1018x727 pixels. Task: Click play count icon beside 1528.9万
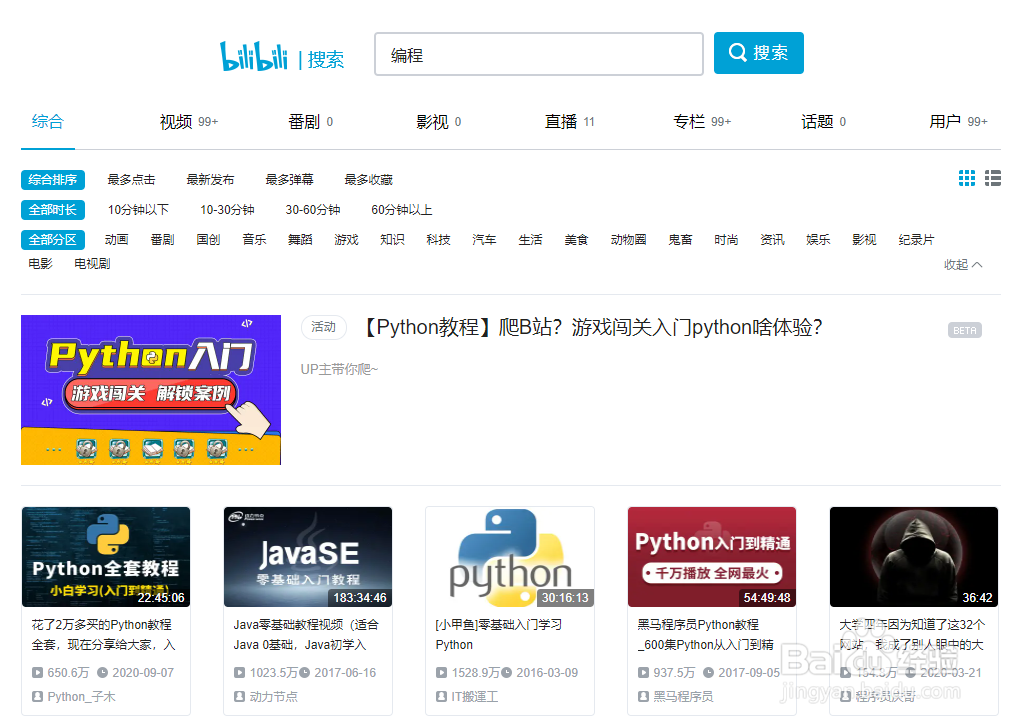[441, 672]
